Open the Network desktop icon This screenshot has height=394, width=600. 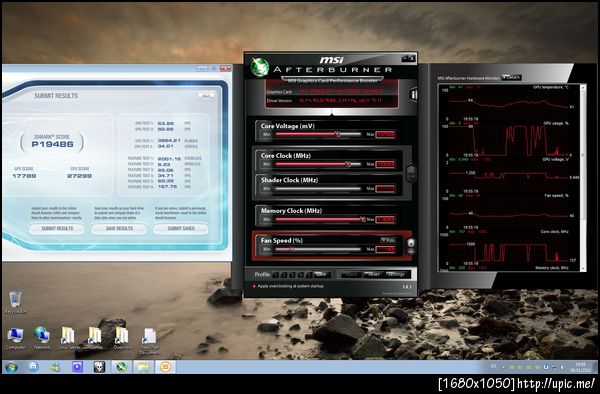point(42,338)
